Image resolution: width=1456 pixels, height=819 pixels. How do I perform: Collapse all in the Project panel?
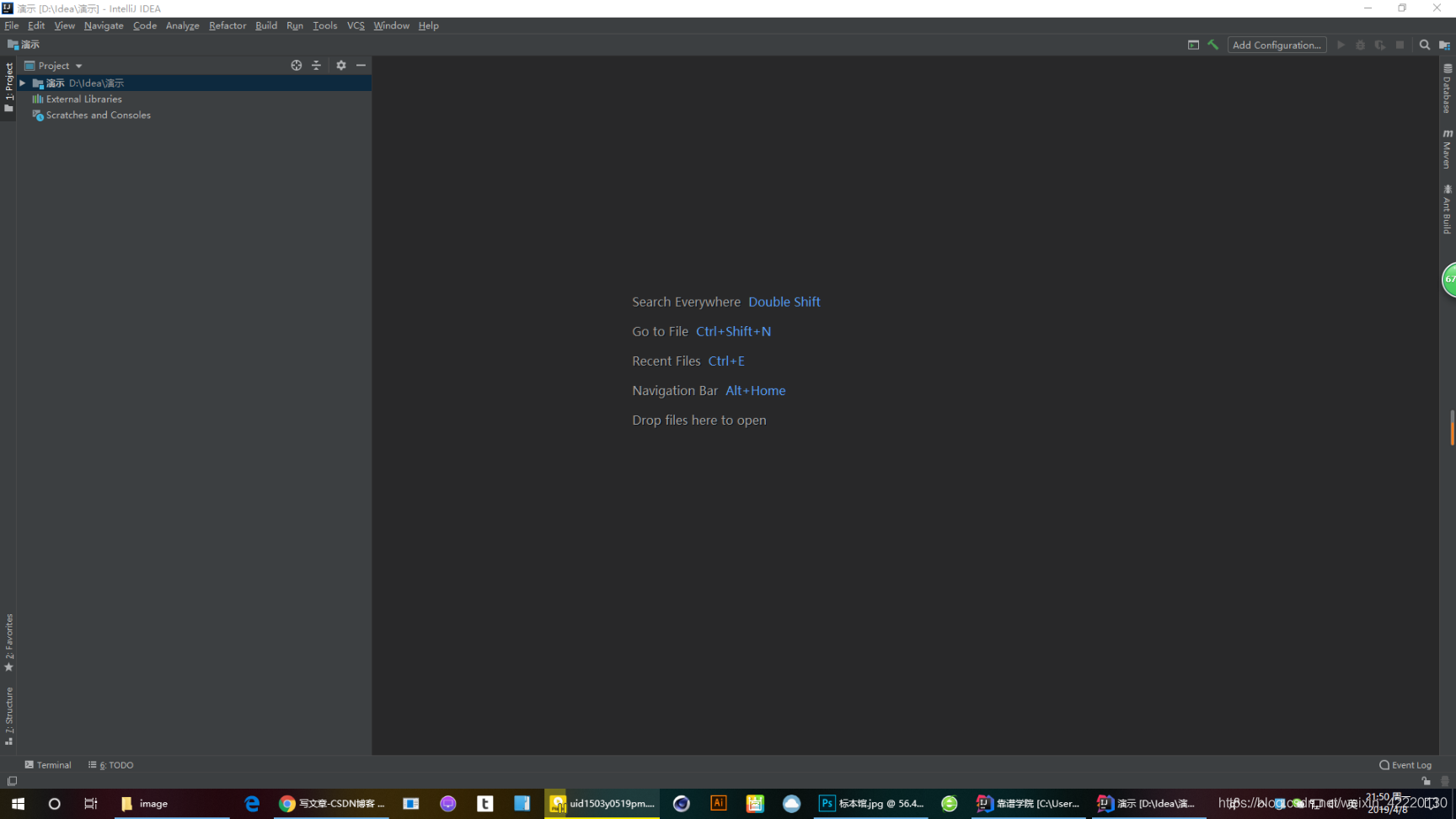[x=316, y=65]
